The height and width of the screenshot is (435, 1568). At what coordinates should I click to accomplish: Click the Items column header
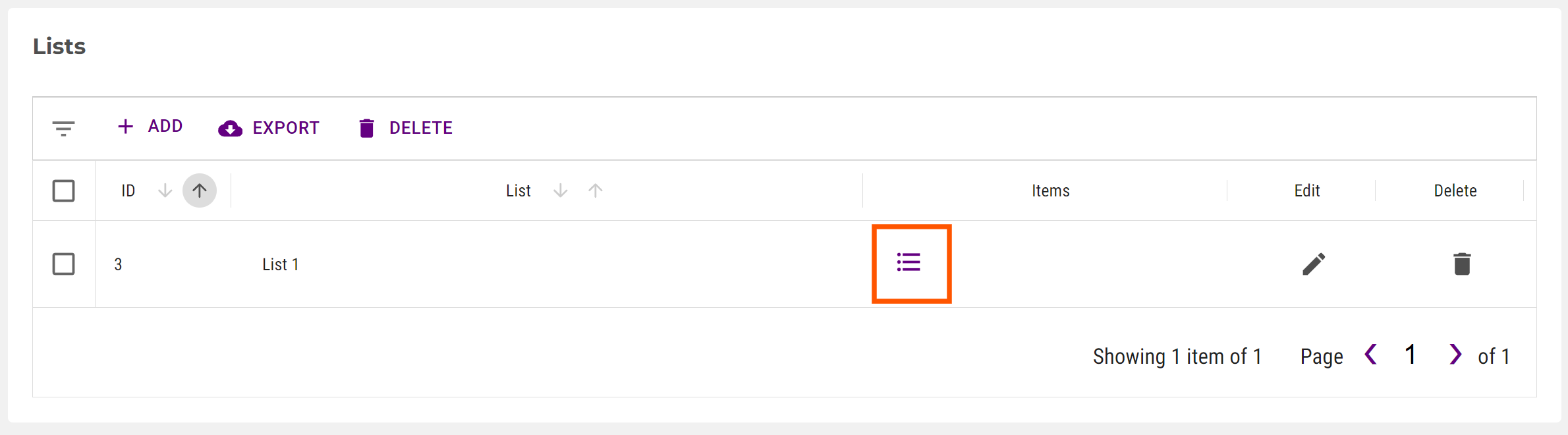pyautogui.click(x=1050, y=191)
